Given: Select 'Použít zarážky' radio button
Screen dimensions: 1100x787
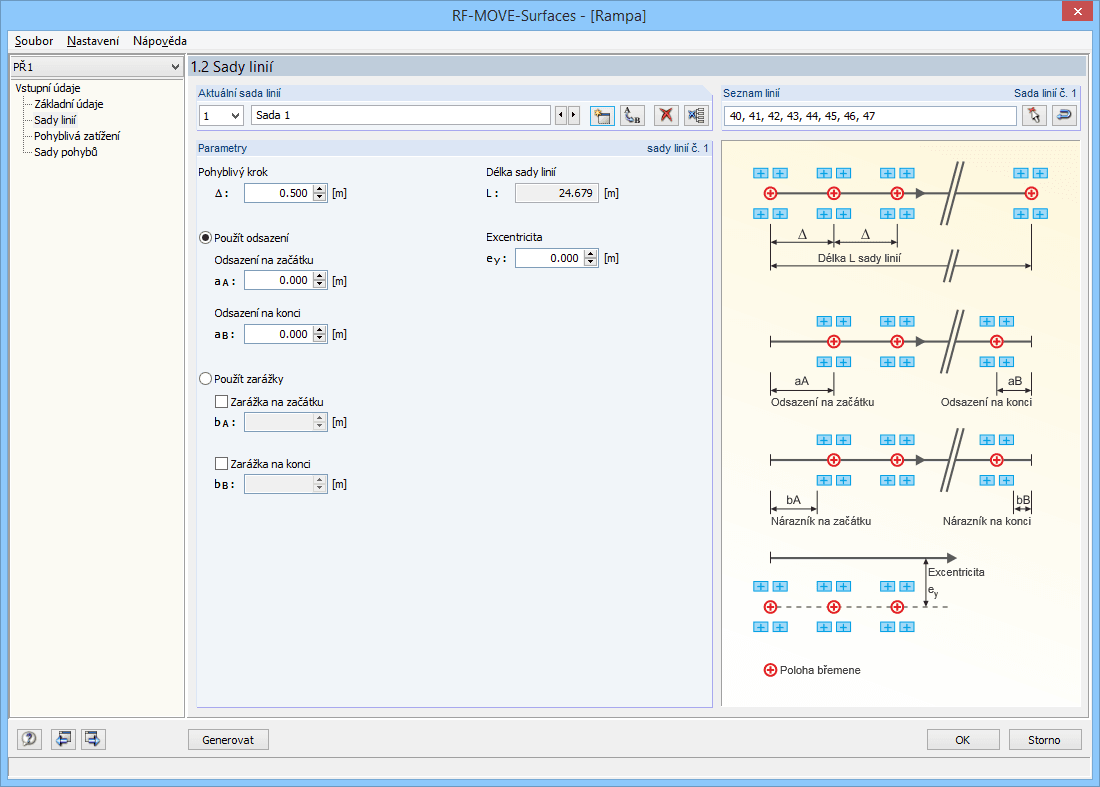Looking at the screenshot, I should coord(206,379).
